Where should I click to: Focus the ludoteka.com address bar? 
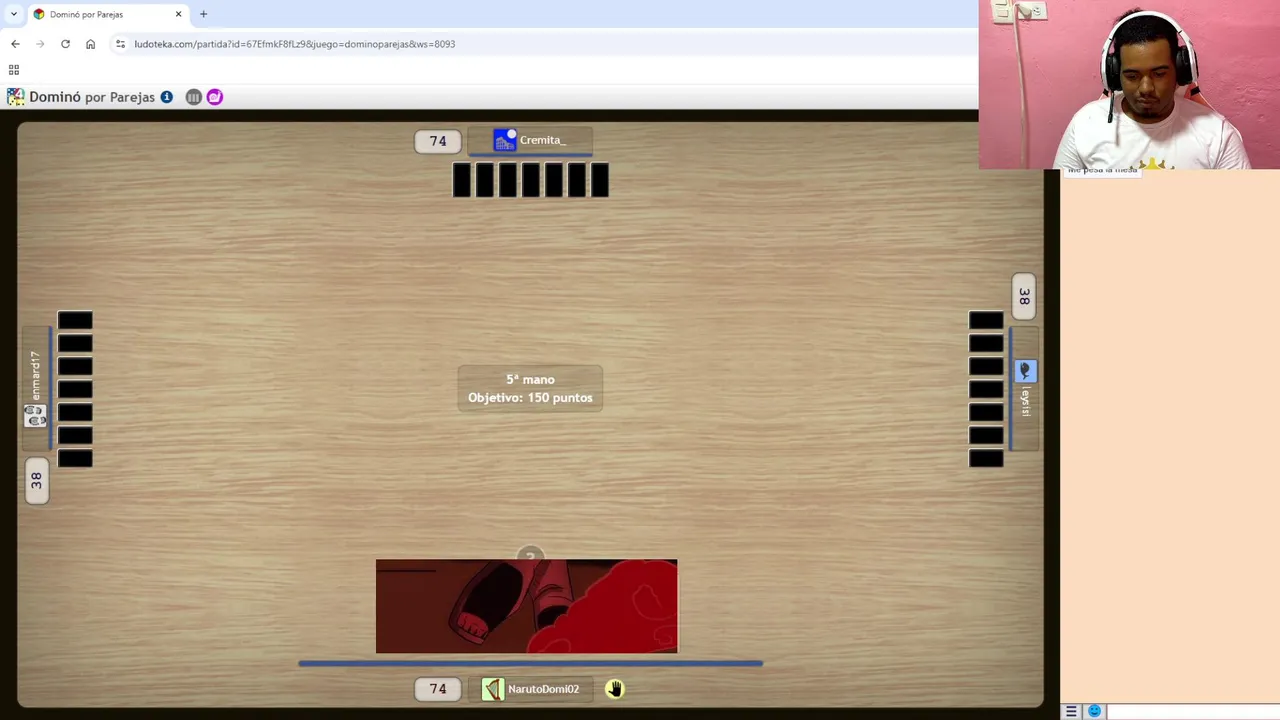540,44
